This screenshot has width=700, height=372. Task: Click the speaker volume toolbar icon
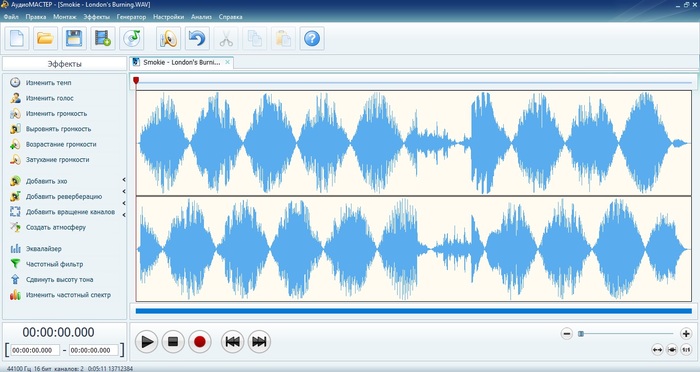(168, 38)
